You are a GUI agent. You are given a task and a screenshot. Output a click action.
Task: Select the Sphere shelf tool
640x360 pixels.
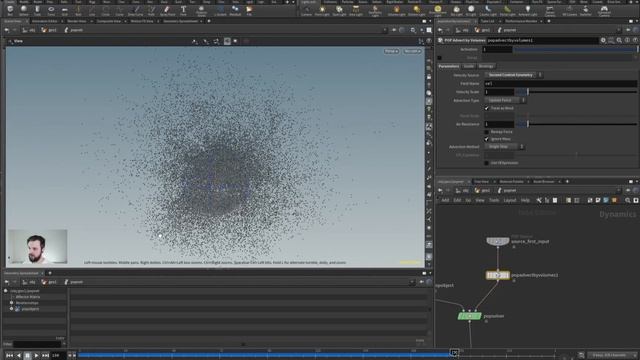coord(24,10)
